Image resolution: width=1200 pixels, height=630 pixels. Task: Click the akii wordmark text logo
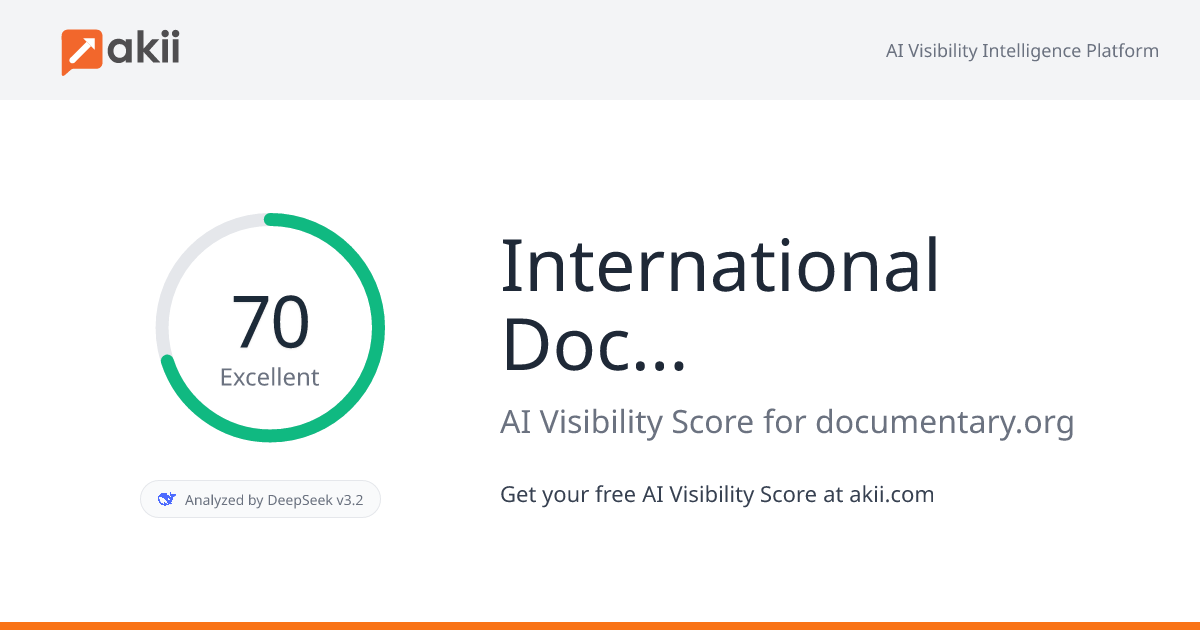coord(145,48)
